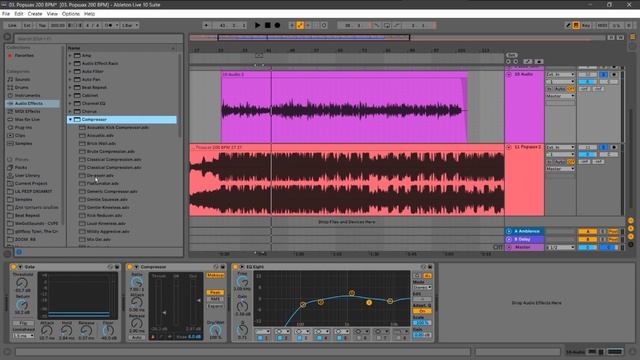Image resolution: width=640 pixels, height=360 pixels.
Task: Fold the 10 Audio track
Action: (x=509, y=75)
